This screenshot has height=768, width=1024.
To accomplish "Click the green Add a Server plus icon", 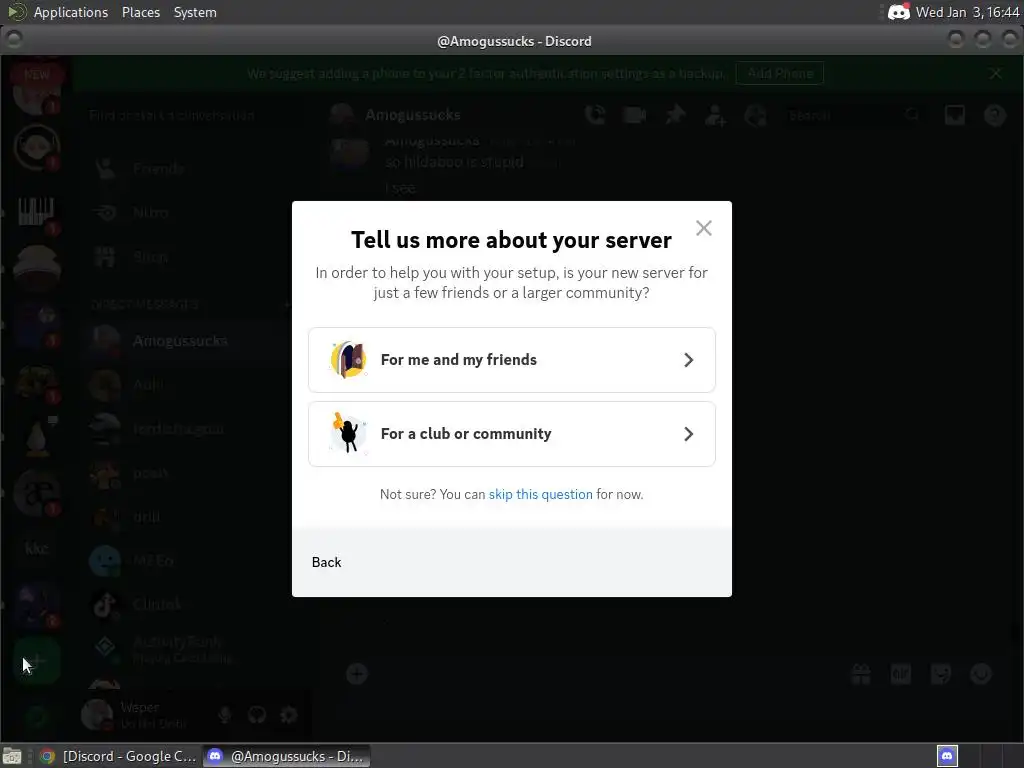I will click(37, 661).
